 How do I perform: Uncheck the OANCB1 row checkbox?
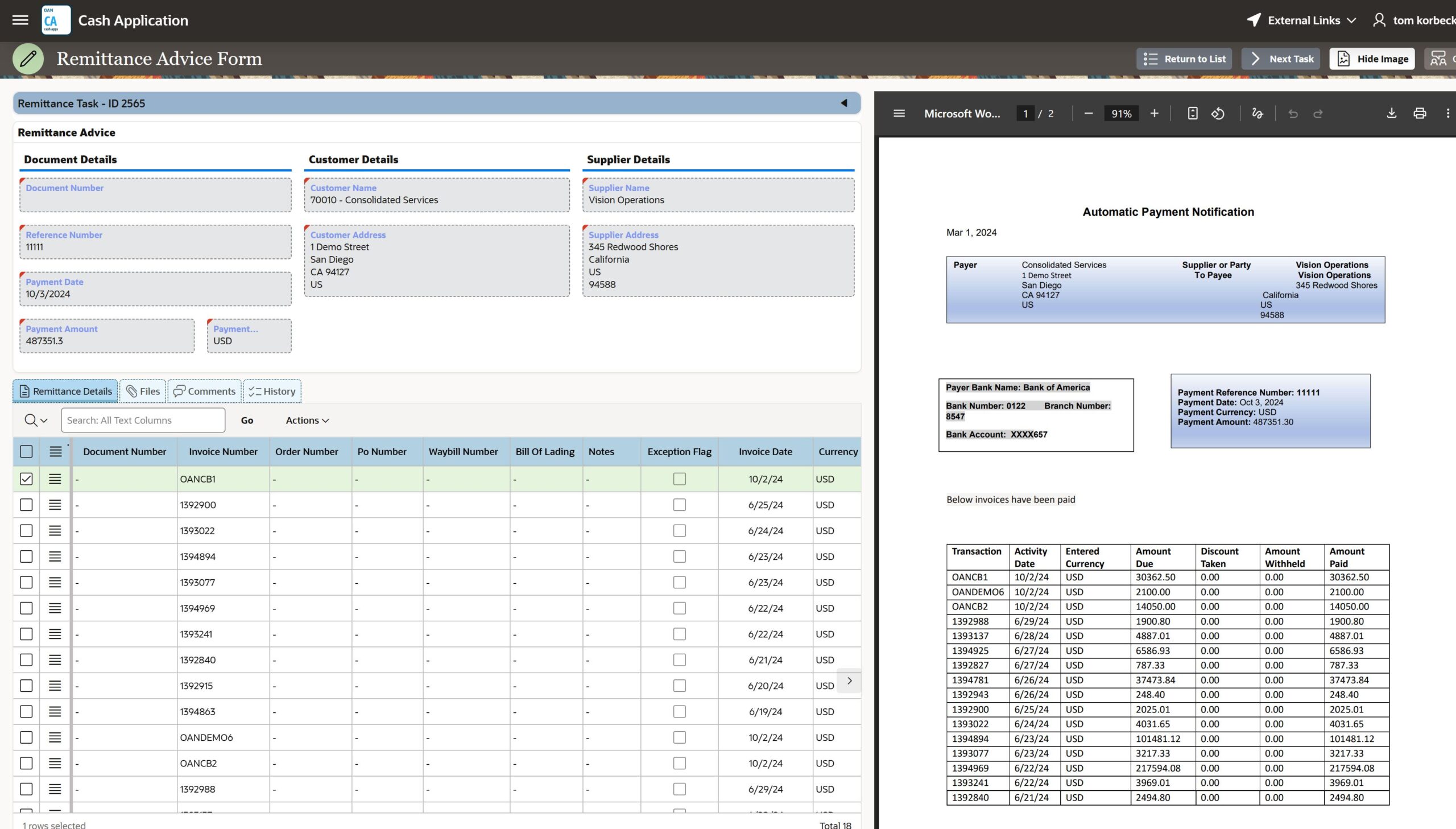(26, 479)
